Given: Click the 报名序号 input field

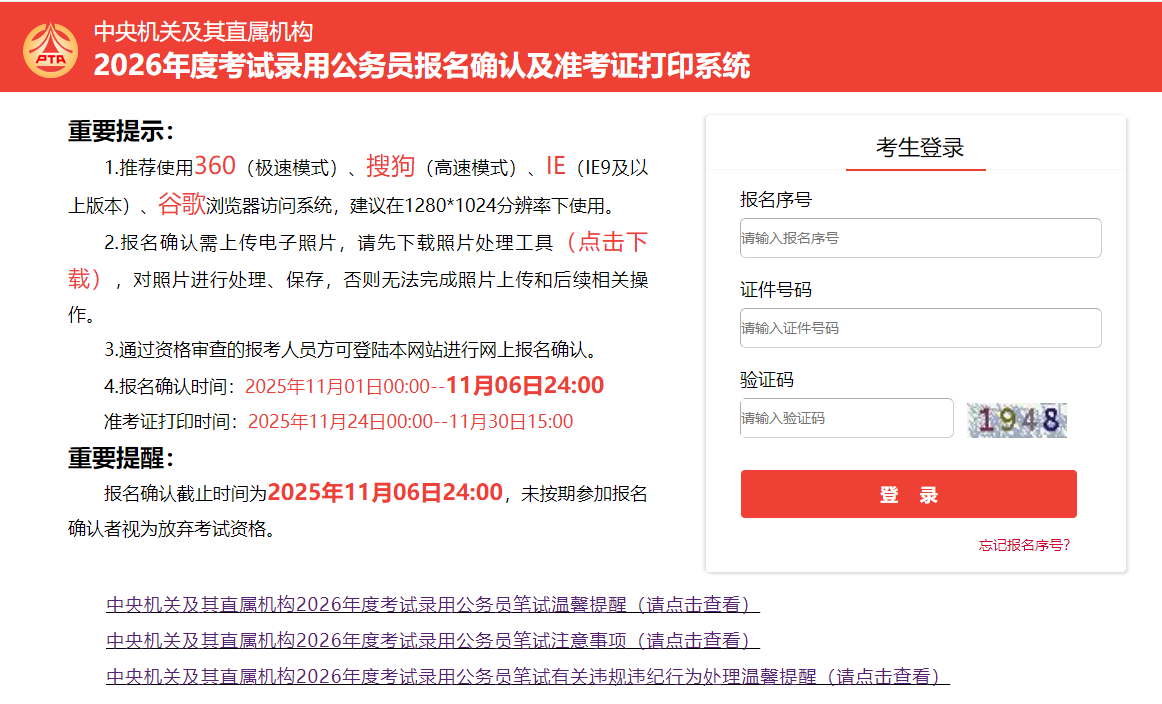Looking at the screenshot, I should (x=920, y=238).
